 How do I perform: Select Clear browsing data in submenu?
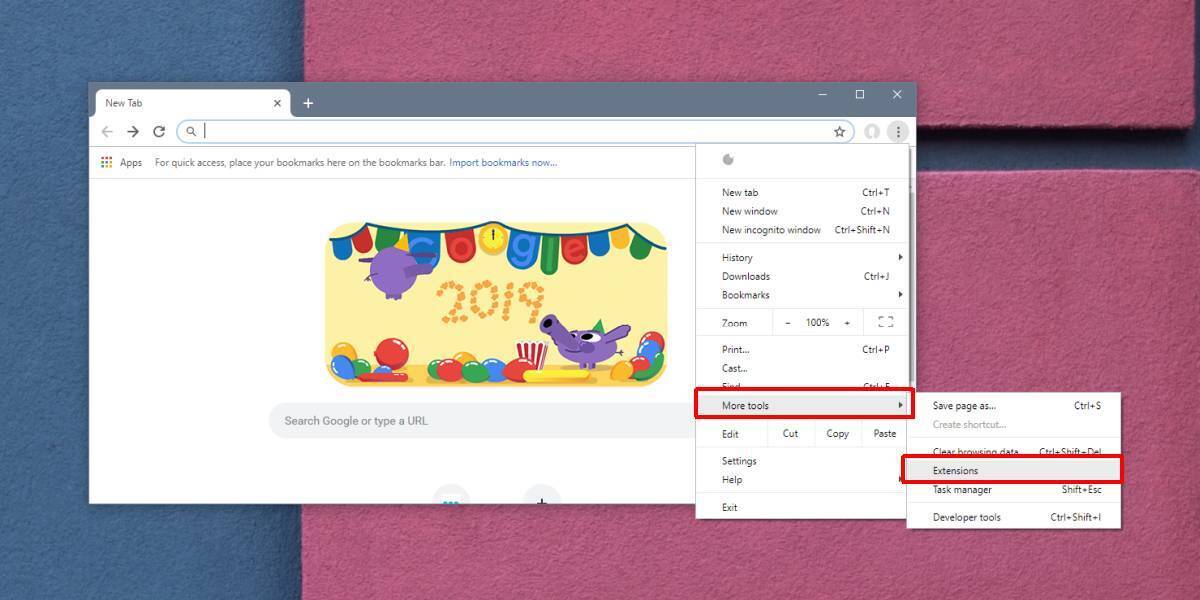click(1013, 452)
